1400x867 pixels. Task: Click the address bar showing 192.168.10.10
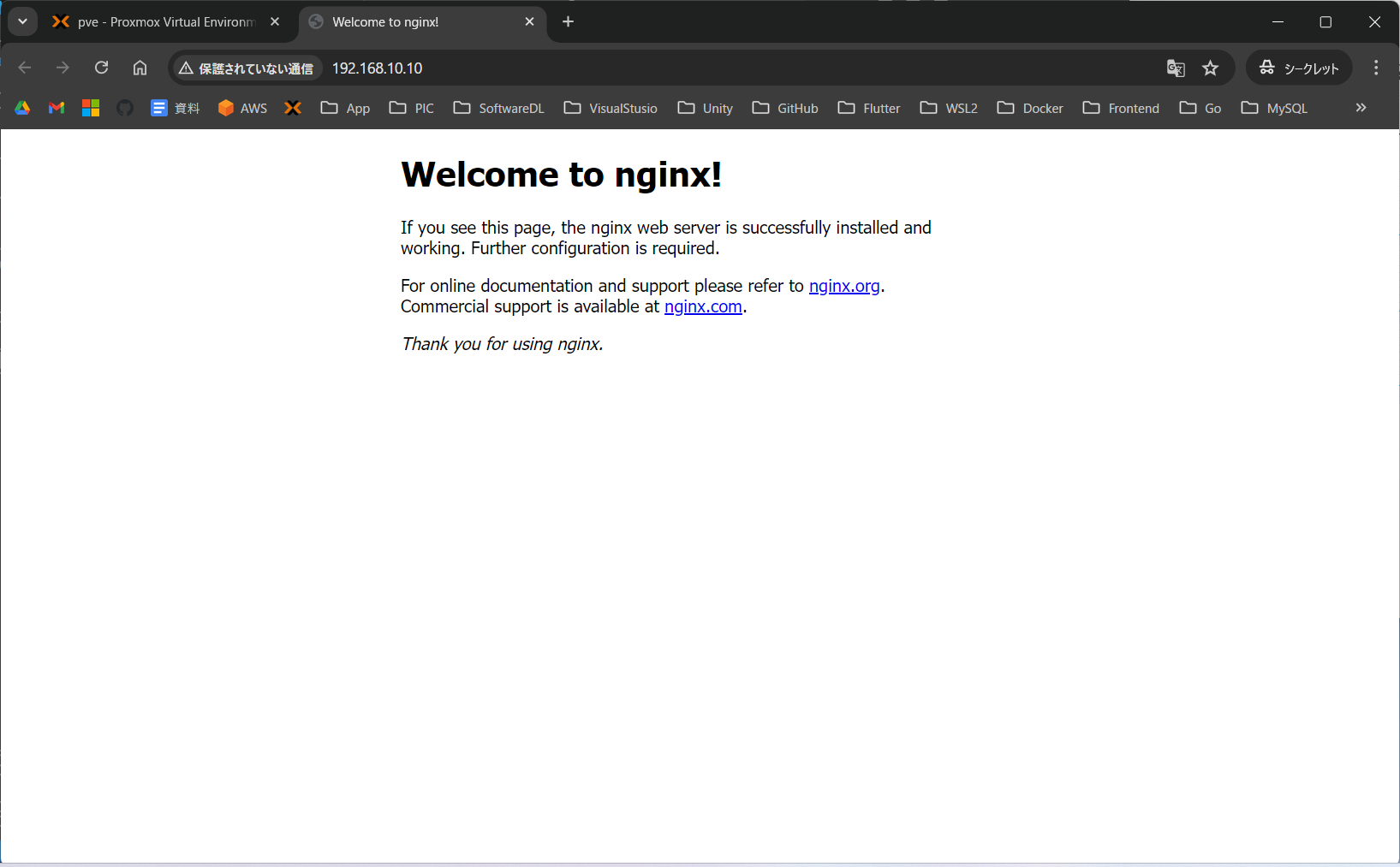point(685,68)
